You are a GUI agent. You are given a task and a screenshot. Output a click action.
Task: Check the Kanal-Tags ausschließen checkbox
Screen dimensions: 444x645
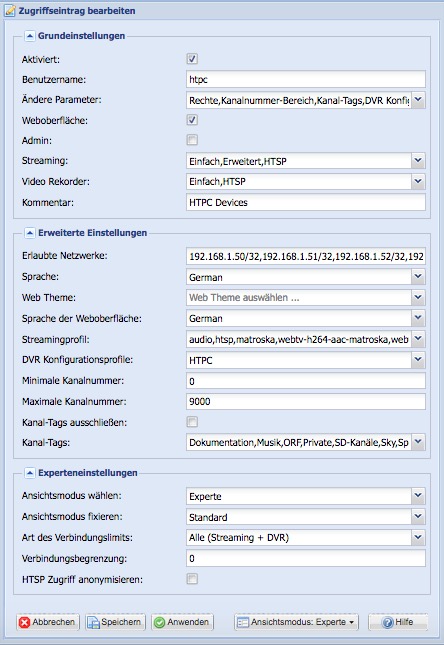(x=192, y=422)
